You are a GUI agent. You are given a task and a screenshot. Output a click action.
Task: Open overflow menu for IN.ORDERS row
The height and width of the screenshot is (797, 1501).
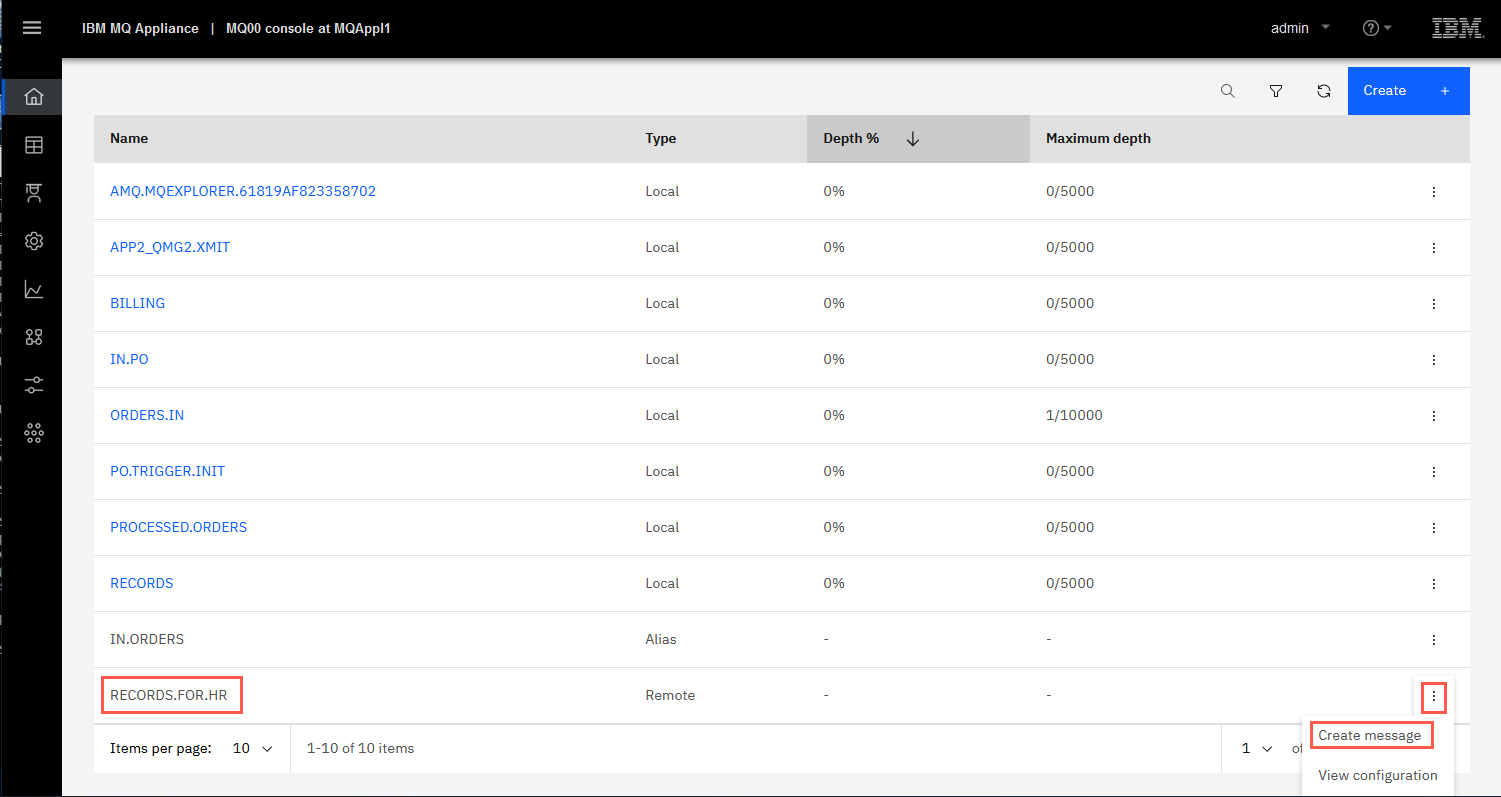[x=1434, y=639]
